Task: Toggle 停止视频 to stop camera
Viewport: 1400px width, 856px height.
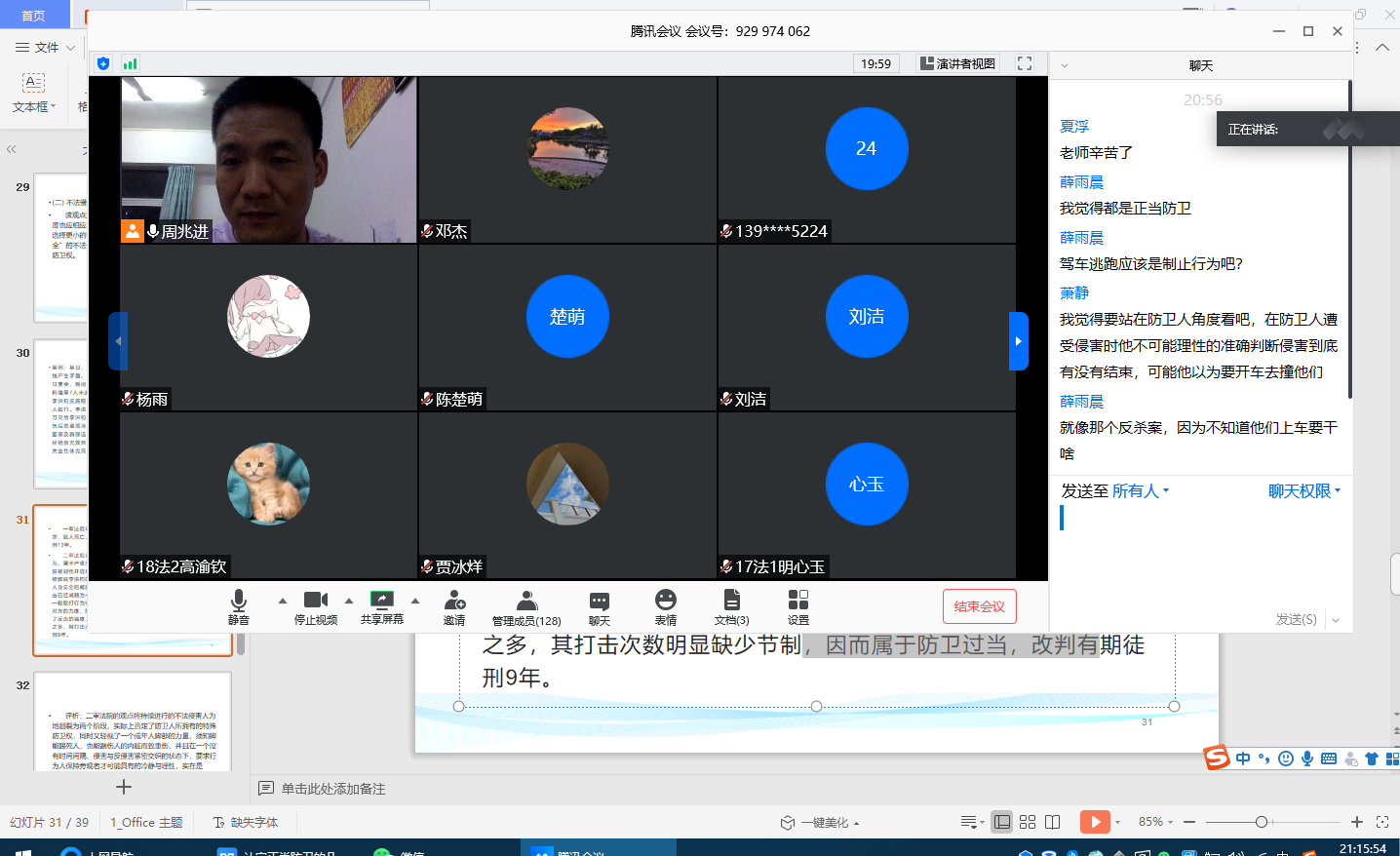Action: [314, 606]
